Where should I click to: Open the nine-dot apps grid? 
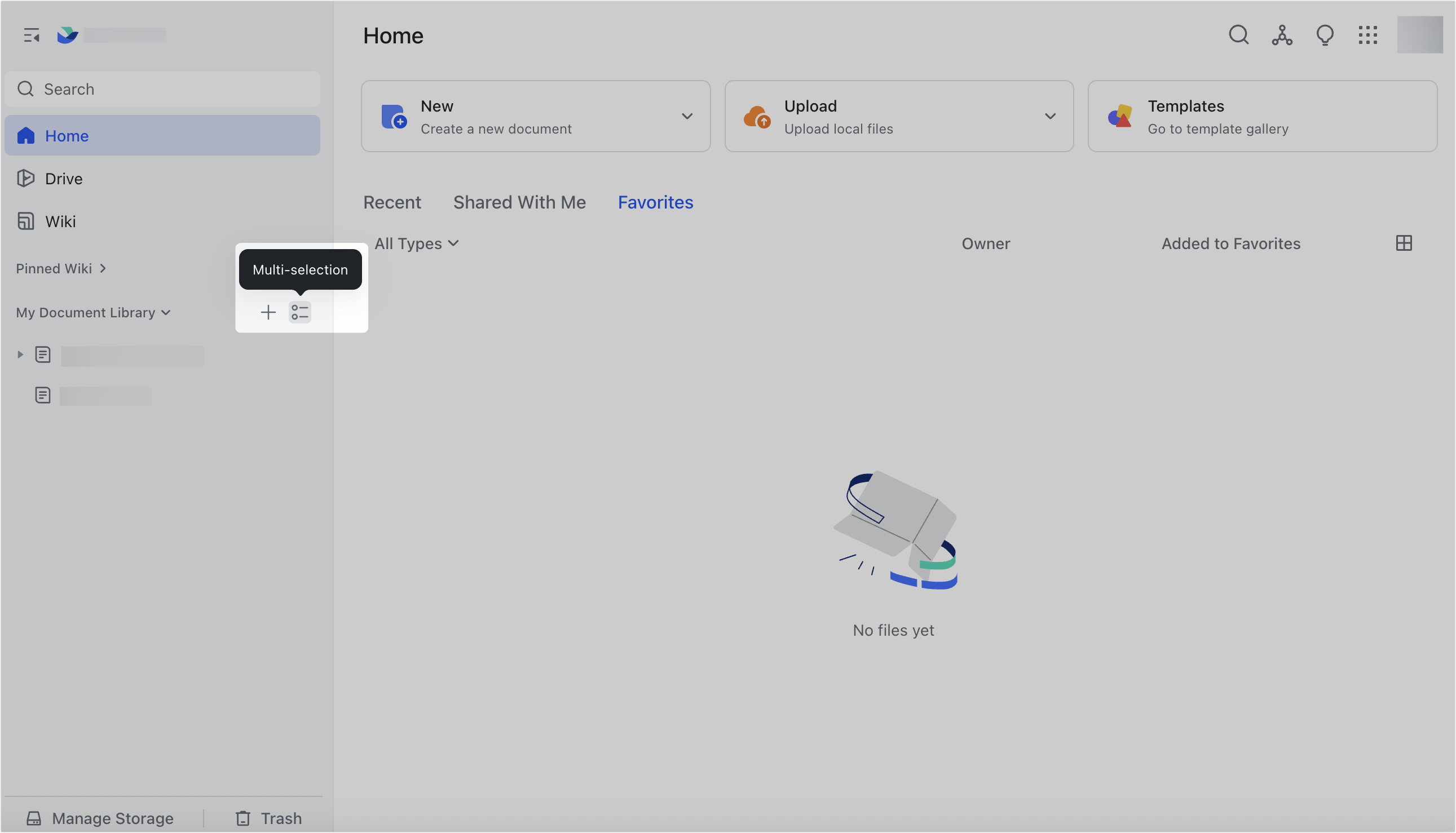(x=1368, y=35)
